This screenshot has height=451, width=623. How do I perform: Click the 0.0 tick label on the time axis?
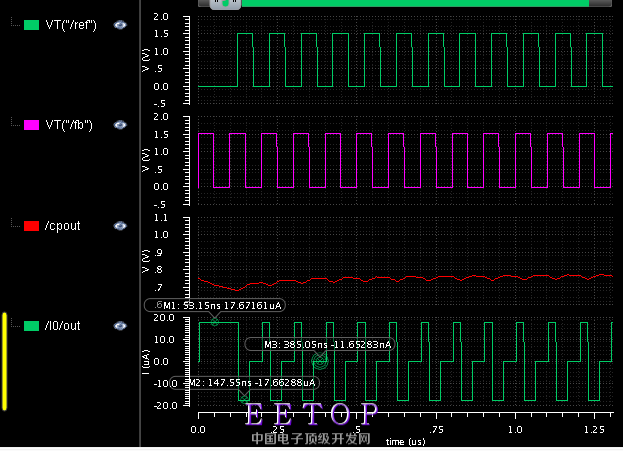(198, 430)
